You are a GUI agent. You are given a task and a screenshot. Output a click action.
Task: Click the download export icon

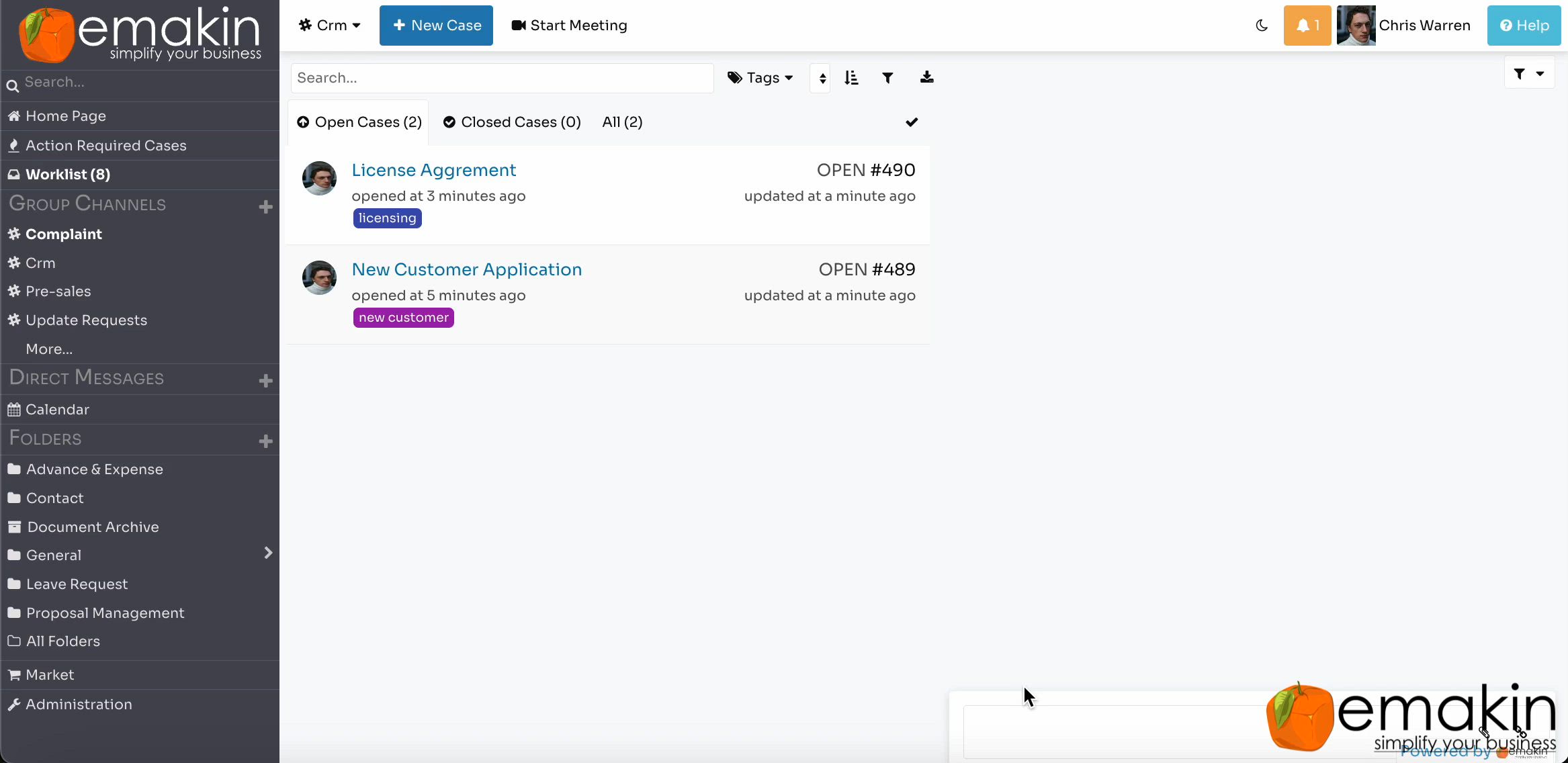926,78
